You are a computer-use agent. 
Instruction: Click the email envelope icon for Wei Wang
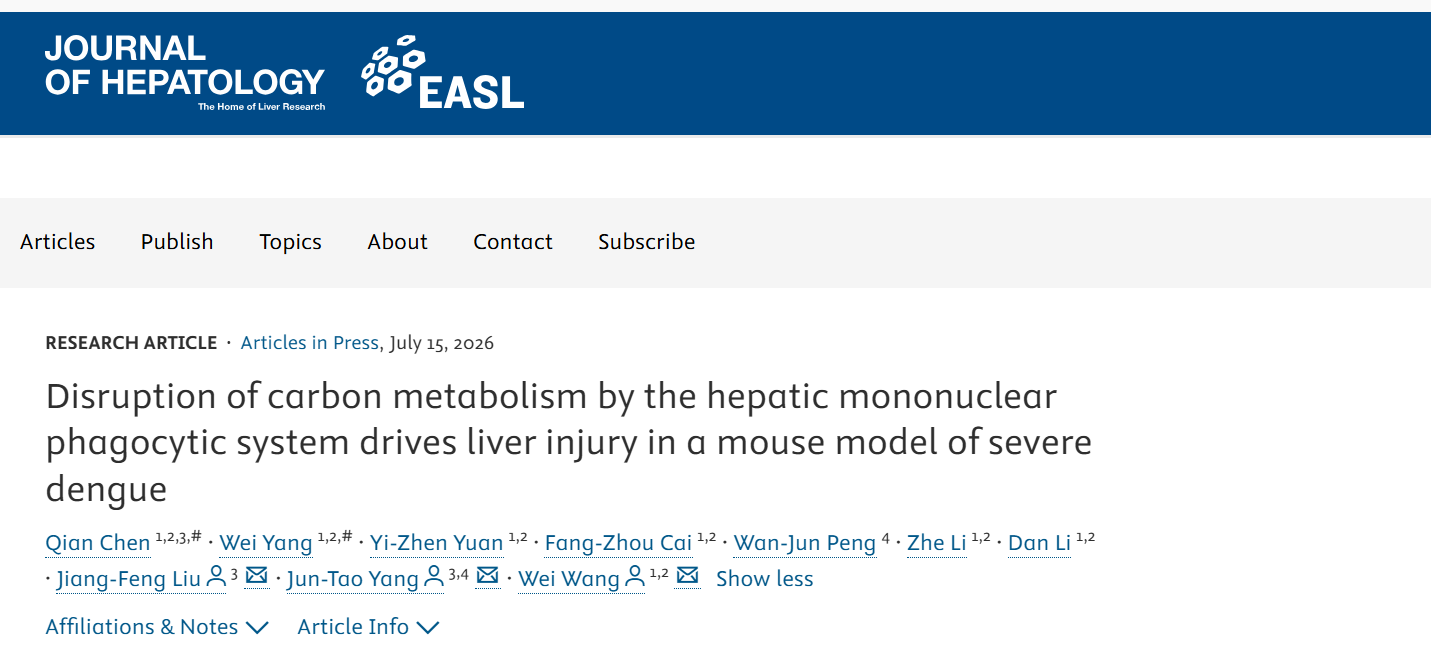point(687,576)
